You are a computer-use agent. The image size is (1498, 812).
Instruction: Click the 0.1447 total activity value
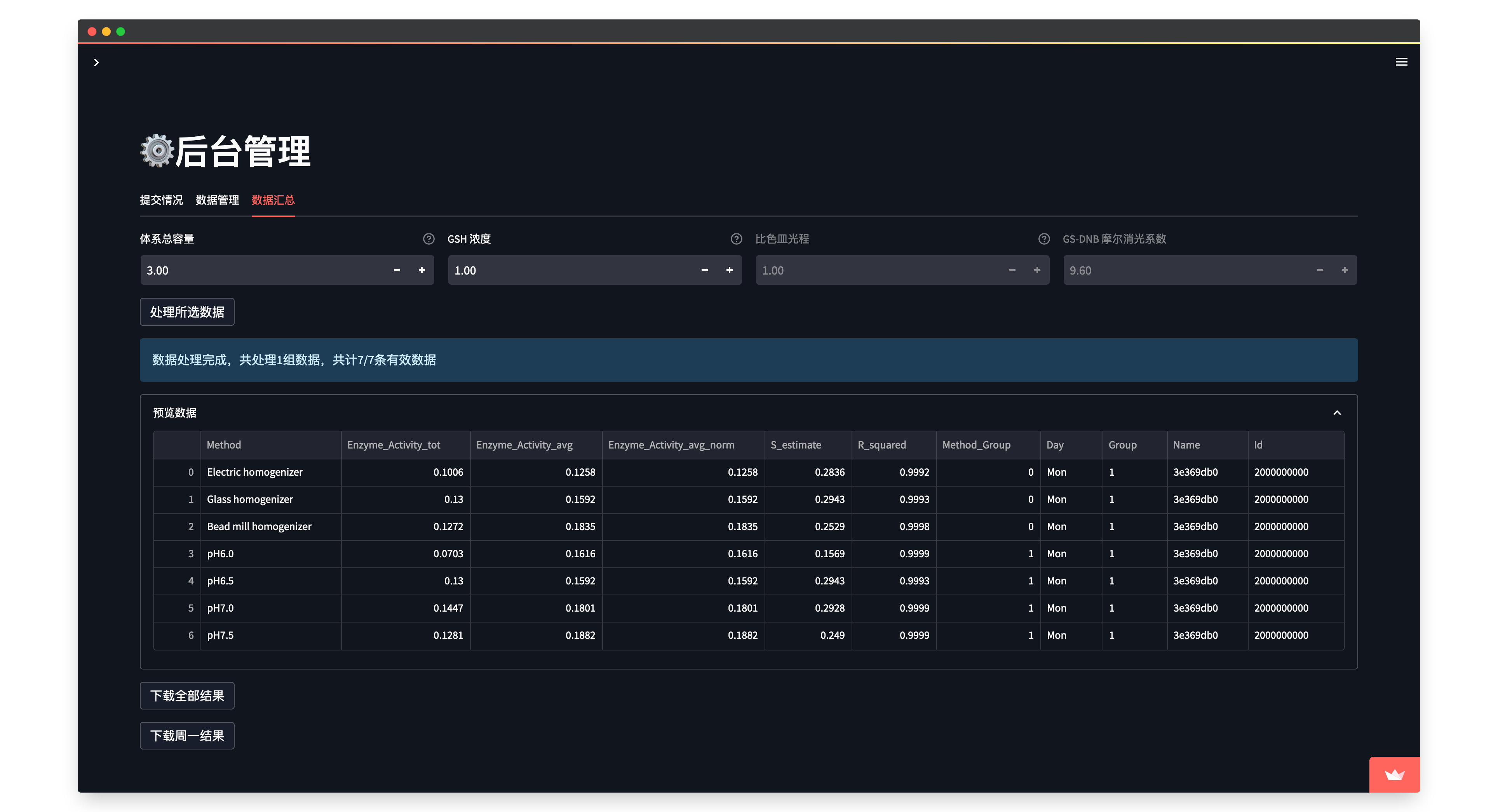click(x=405, y=609)
